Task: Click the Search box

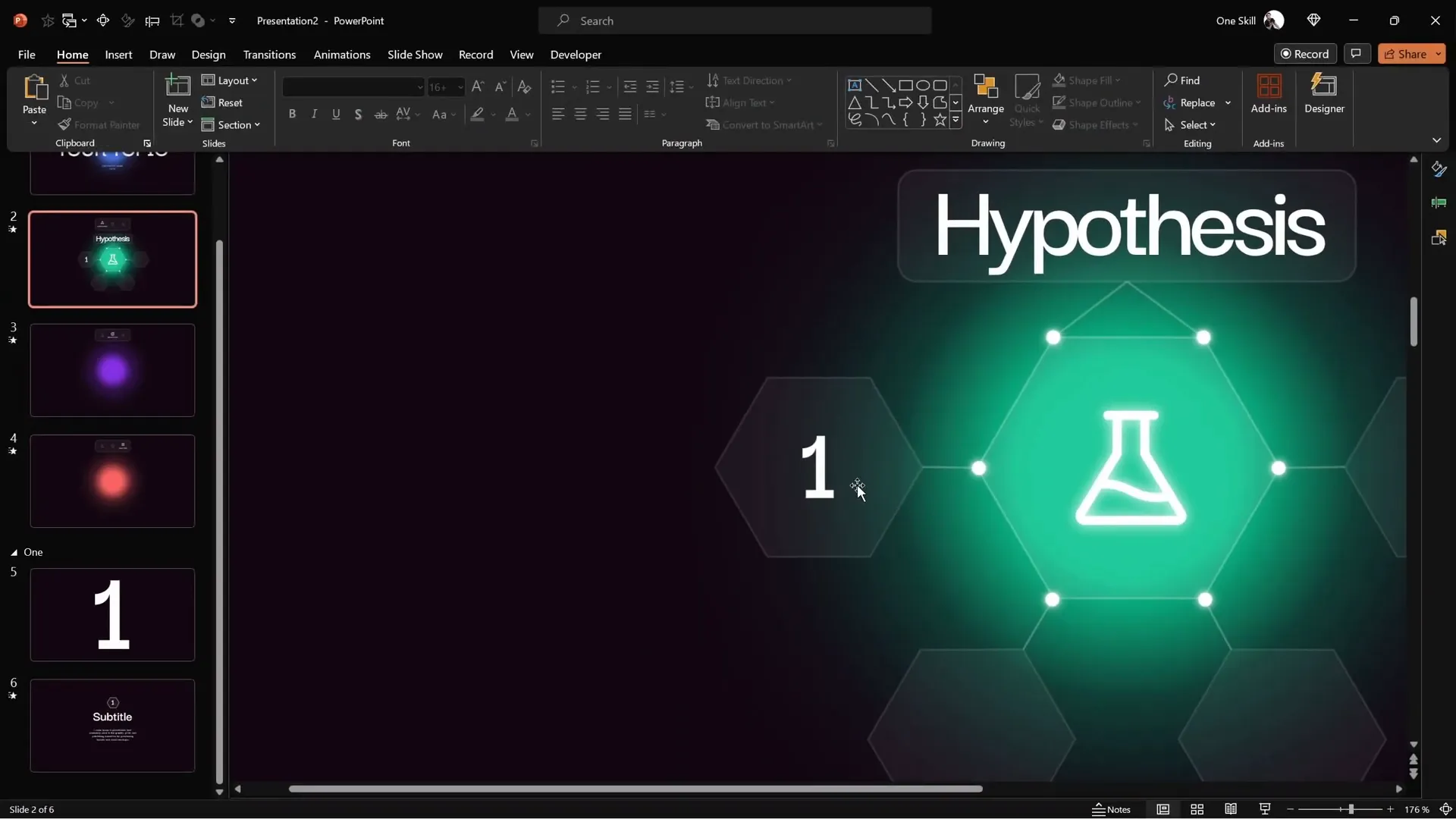Action: pos(735,20)
